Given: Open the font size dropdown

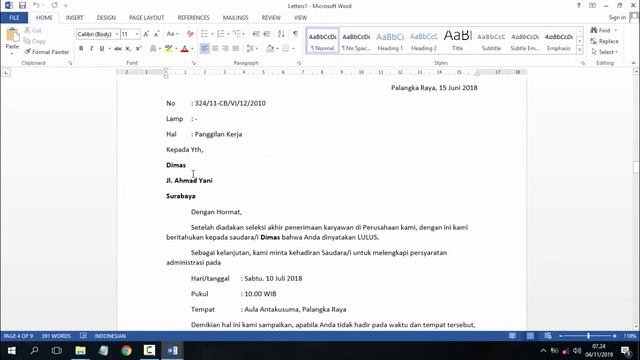Looking at the screenshot, I should (x=137, y=34).
